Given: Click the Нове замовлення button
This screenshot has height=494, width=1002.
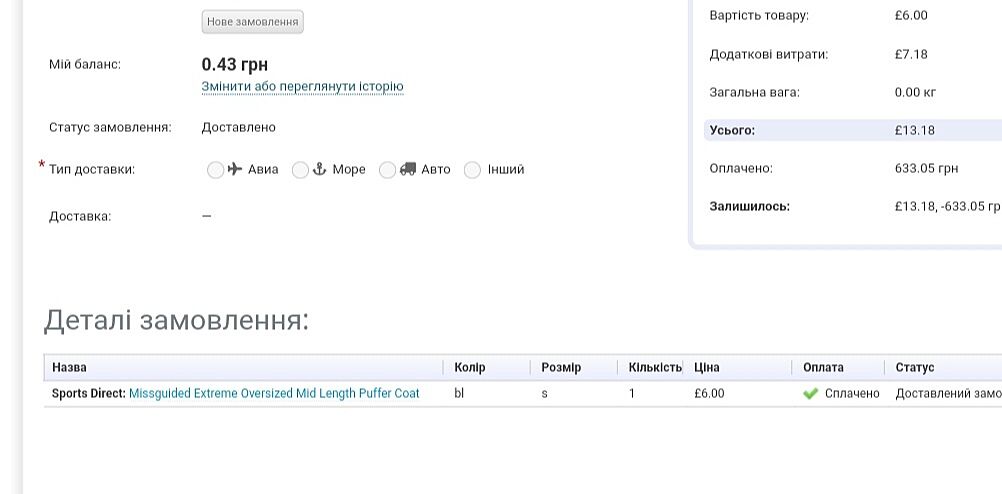Looking at the screenshot, I should [x=252, y=22].
